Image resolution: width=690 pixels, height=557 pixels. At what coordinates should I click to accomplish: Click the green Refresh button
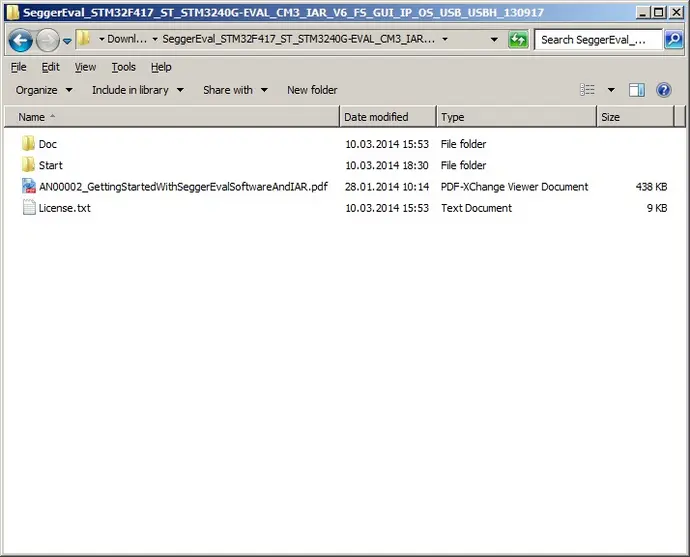point(517,40)
